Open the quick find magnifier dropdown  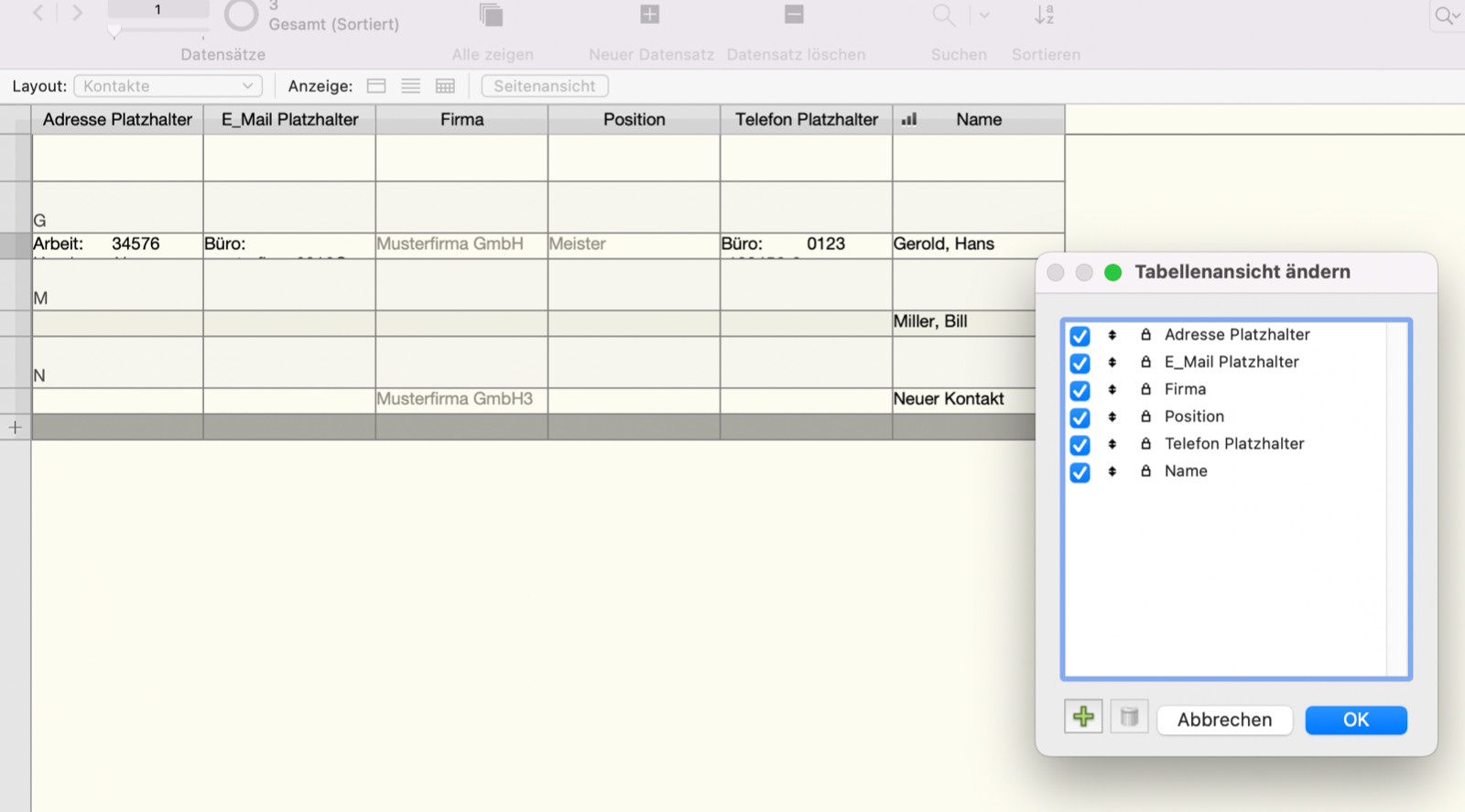point(1447,16)
